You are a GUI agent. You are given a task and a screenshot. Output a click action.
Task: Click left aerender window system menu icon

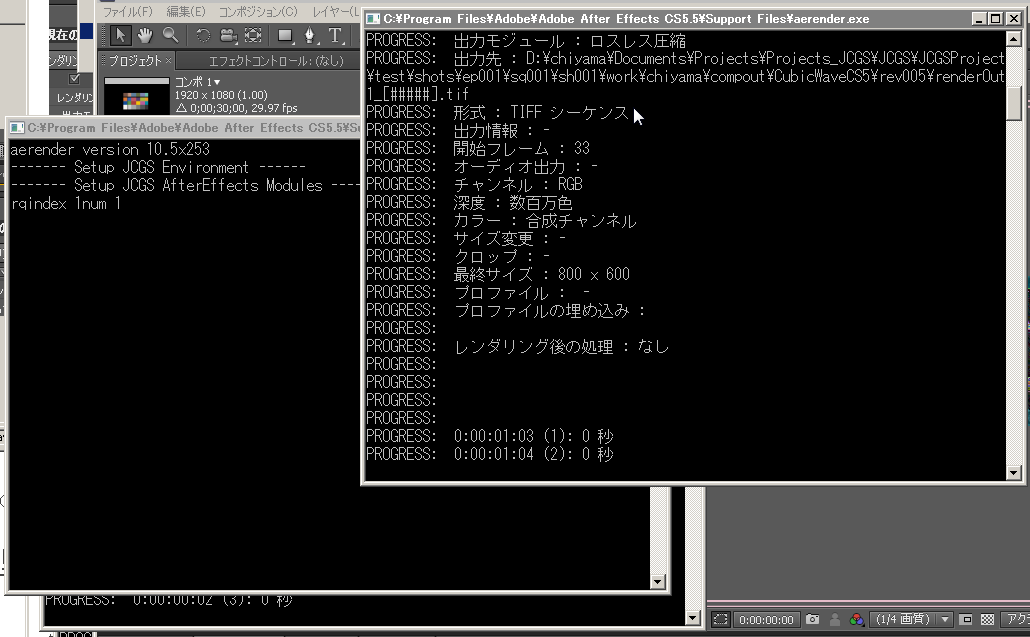17,127
